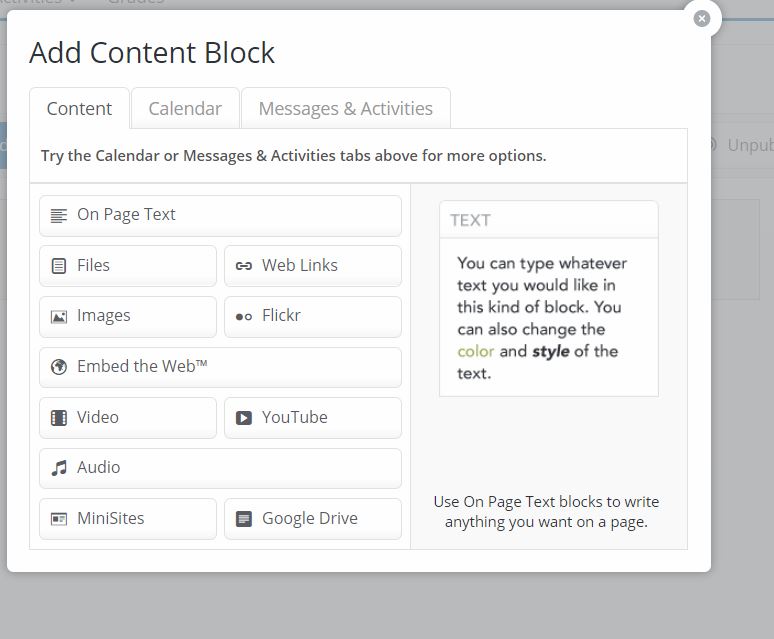Click the Video film strip icon
774x639 pixels.
pyautogui.click(x=59, y=418)
